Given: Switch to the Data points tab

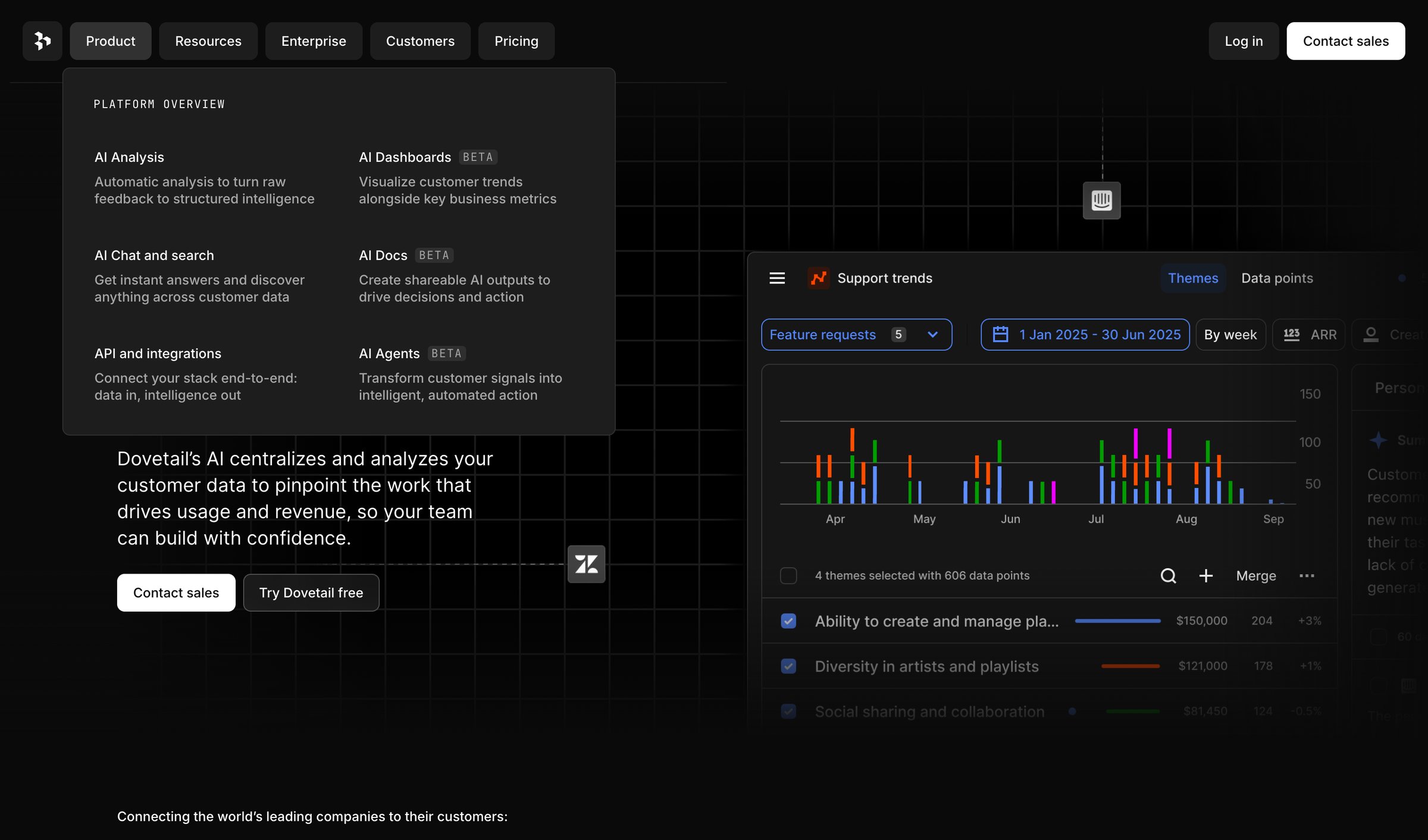Looking at the screenshot, I should (x=1277, y=278).
